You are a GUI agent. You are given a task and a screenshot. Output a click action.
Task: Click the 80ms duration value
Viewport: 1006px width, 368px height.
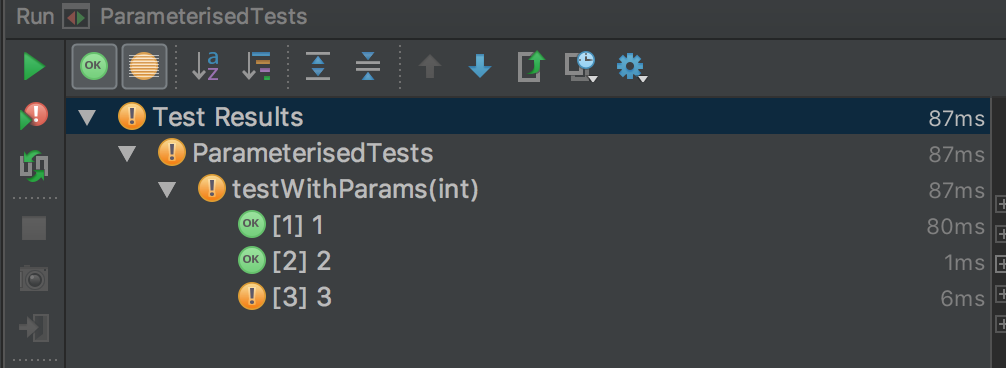(x=955, y=226)
